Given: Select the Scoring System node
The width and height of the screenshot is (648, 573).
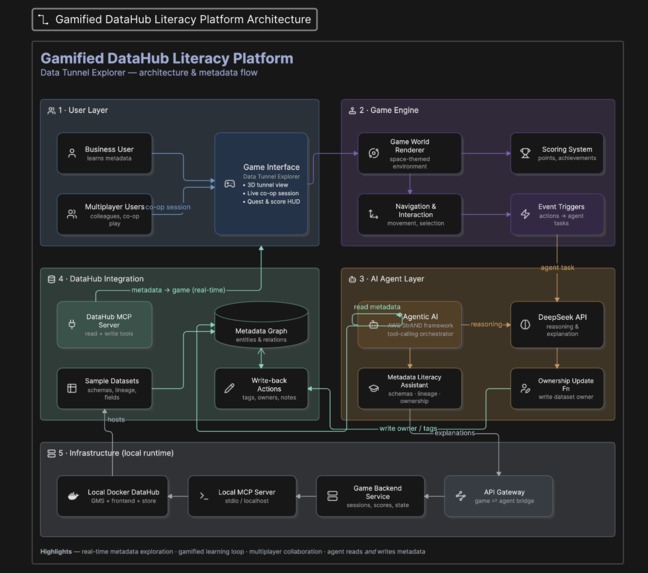Looking at the screenshot, I should click(557, 153).
